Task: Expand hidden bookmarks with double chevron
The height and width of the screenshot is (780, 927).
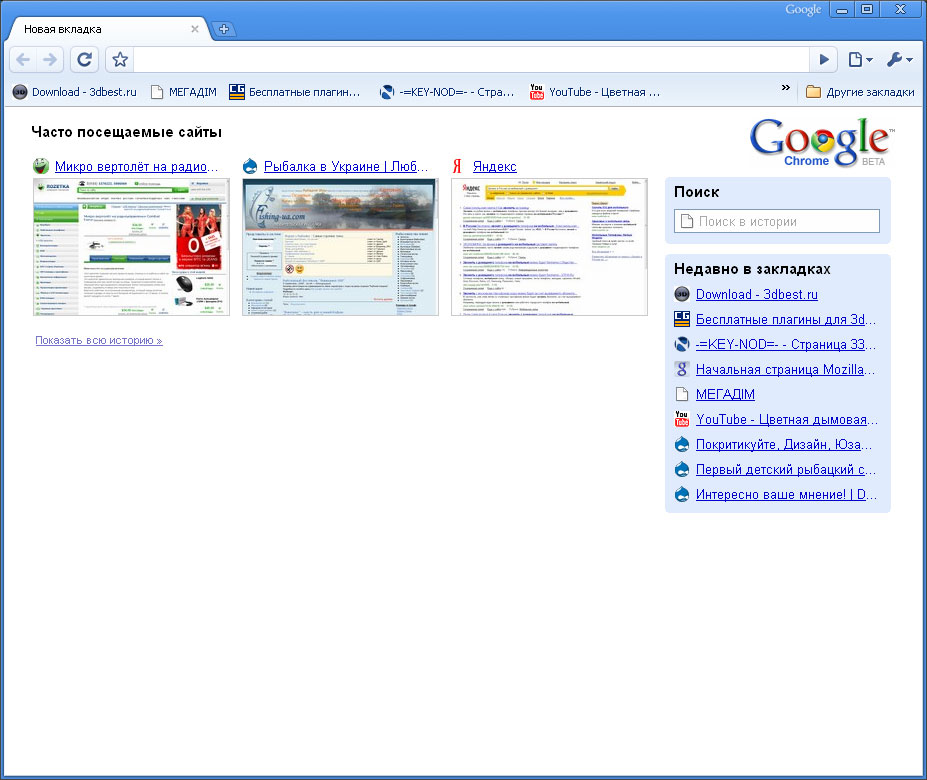Action: pyautogui.click(x=786, y=89)
